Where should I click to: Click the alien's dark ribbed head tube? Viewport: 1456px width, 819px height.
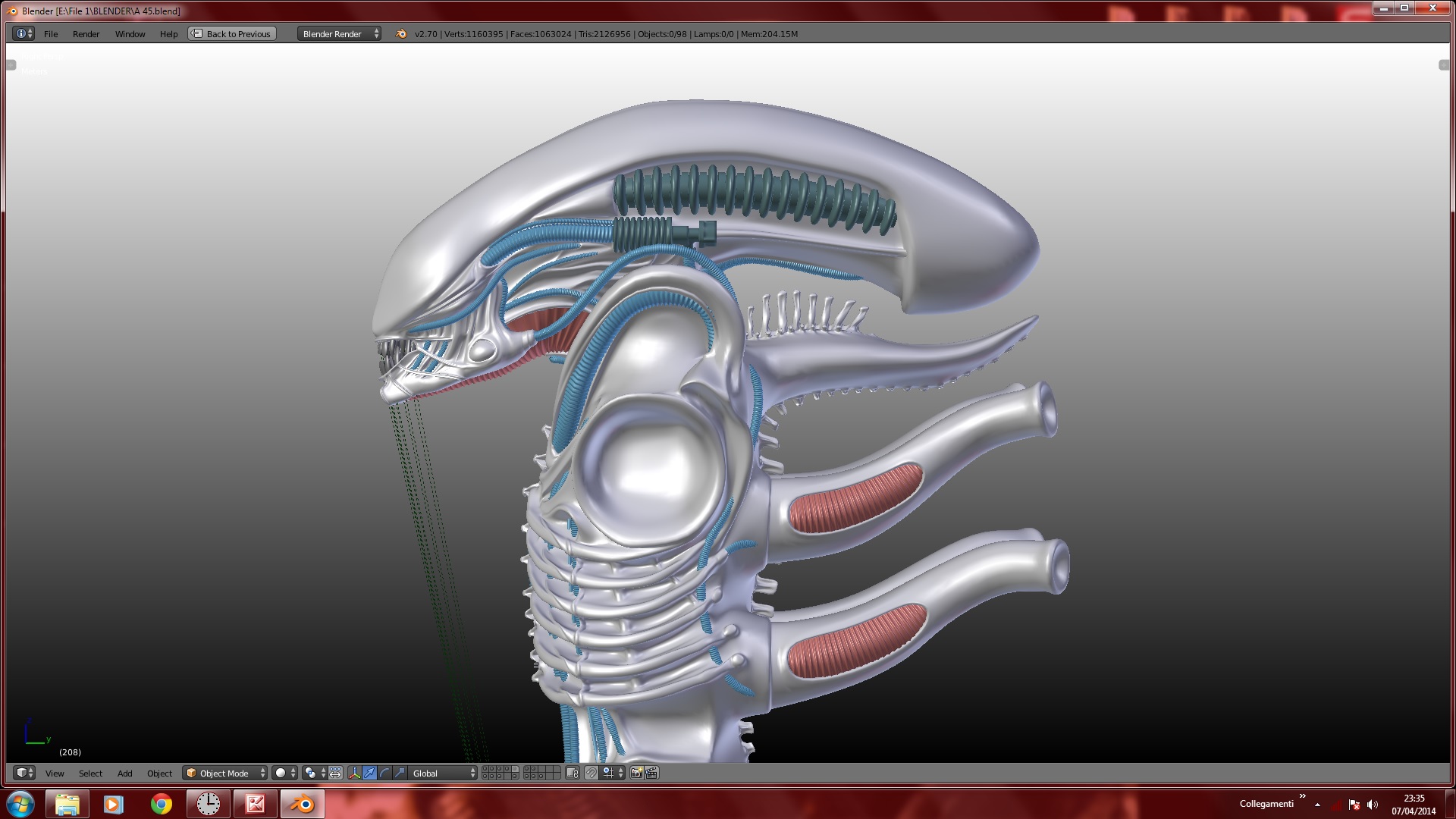tap(755, 199)
